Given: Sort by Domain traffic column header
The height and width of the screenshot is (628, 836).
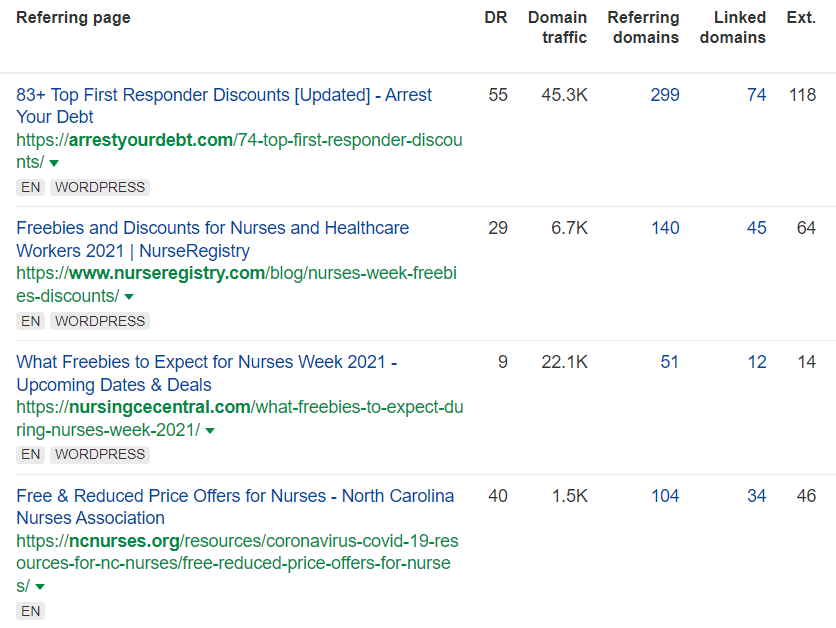Looking at the screenshot, I should point(557,28).
